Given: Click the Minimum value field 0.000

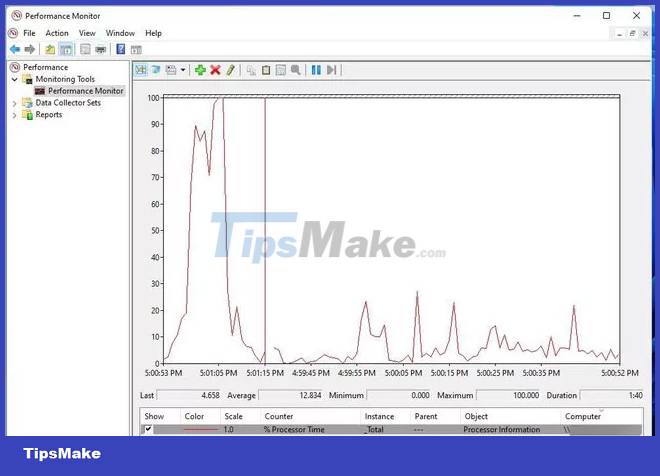Looking at the screenshot, I should point(399,395).
